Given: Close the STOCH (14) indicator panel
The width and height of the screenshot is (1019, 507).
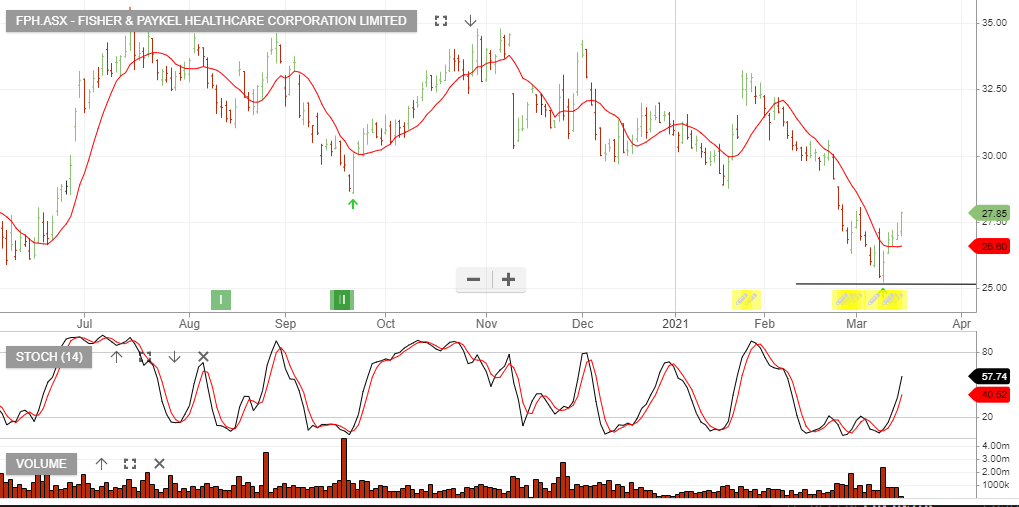Looking at the screenshot, I should tap(203, 356).
